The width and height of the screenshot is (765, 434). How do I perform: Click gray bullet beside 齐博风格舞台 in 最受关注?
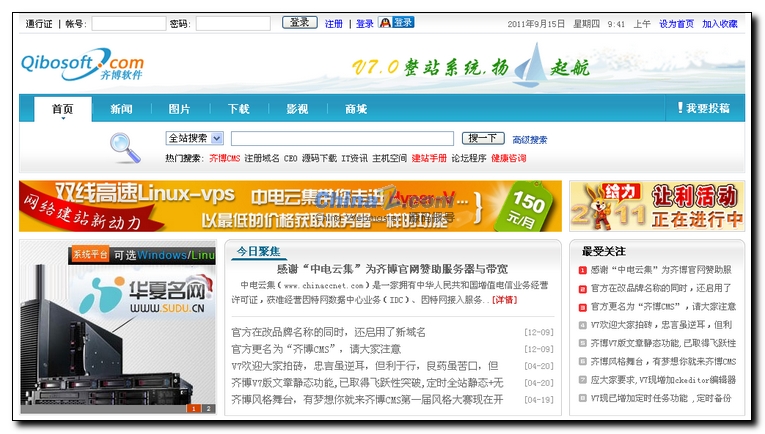[x=583, y=361]
